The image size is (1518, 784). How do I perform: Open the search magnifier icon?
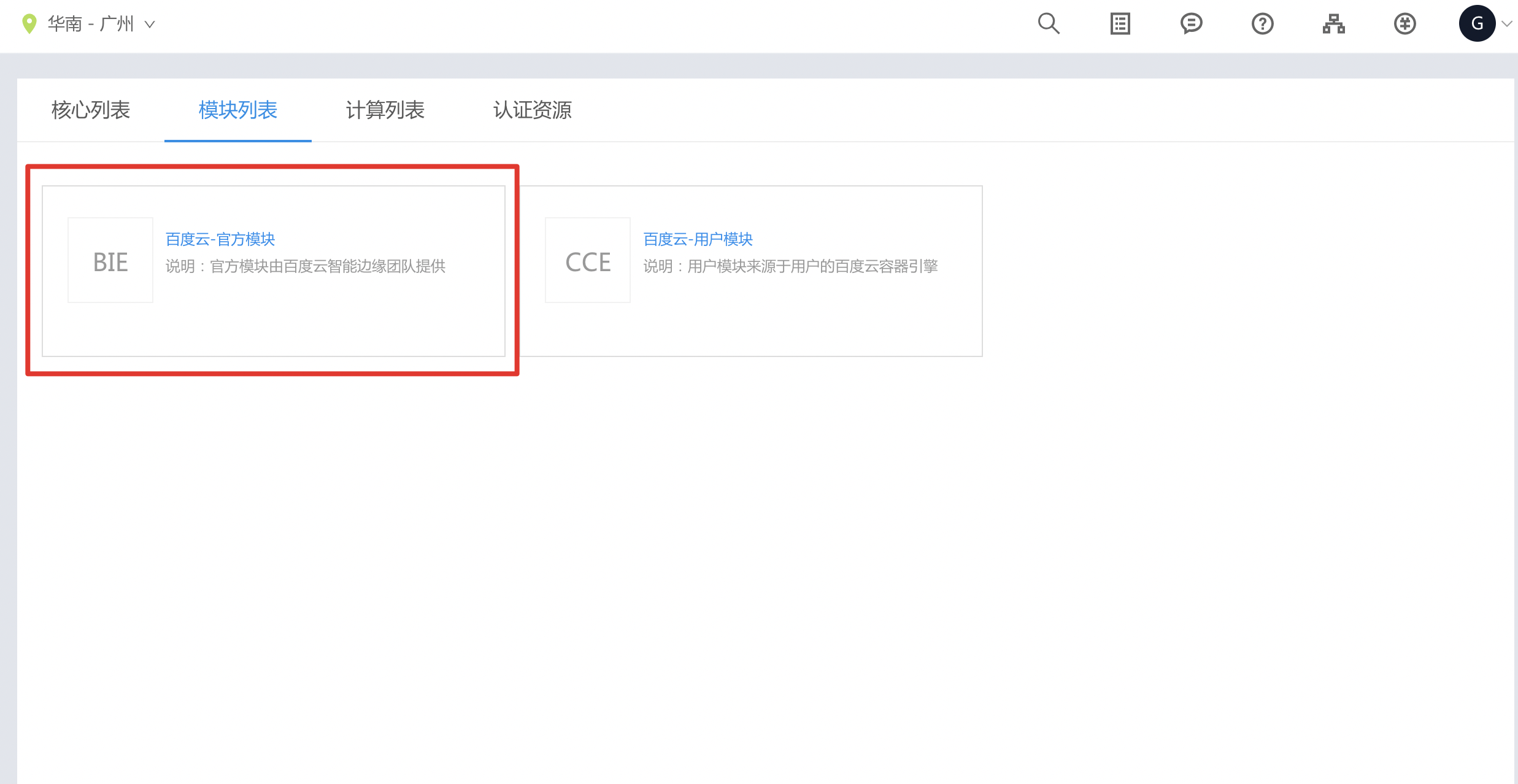click(x=1049, y=24)
